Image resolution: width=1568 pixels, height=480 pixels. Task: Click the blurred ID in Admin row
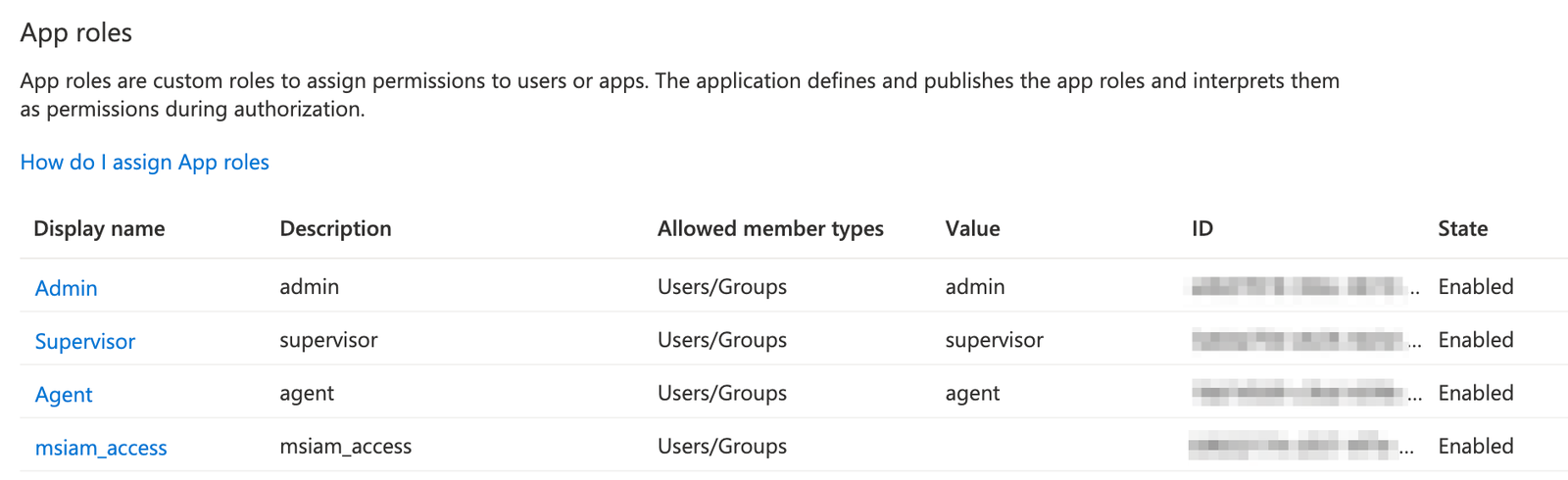(1298, 287)
